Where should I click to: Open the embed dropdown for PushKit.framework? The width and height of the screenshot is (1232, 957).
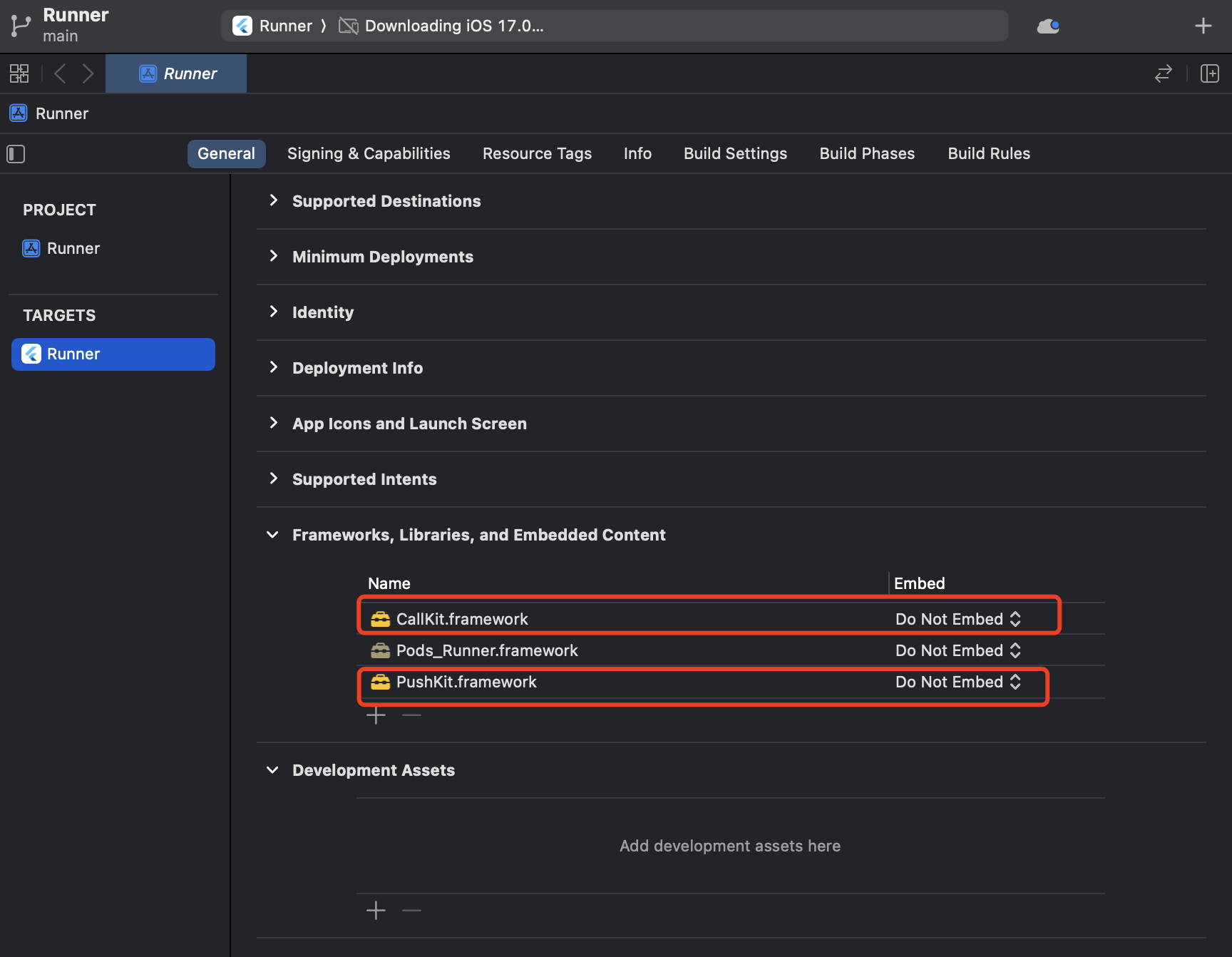958,682
